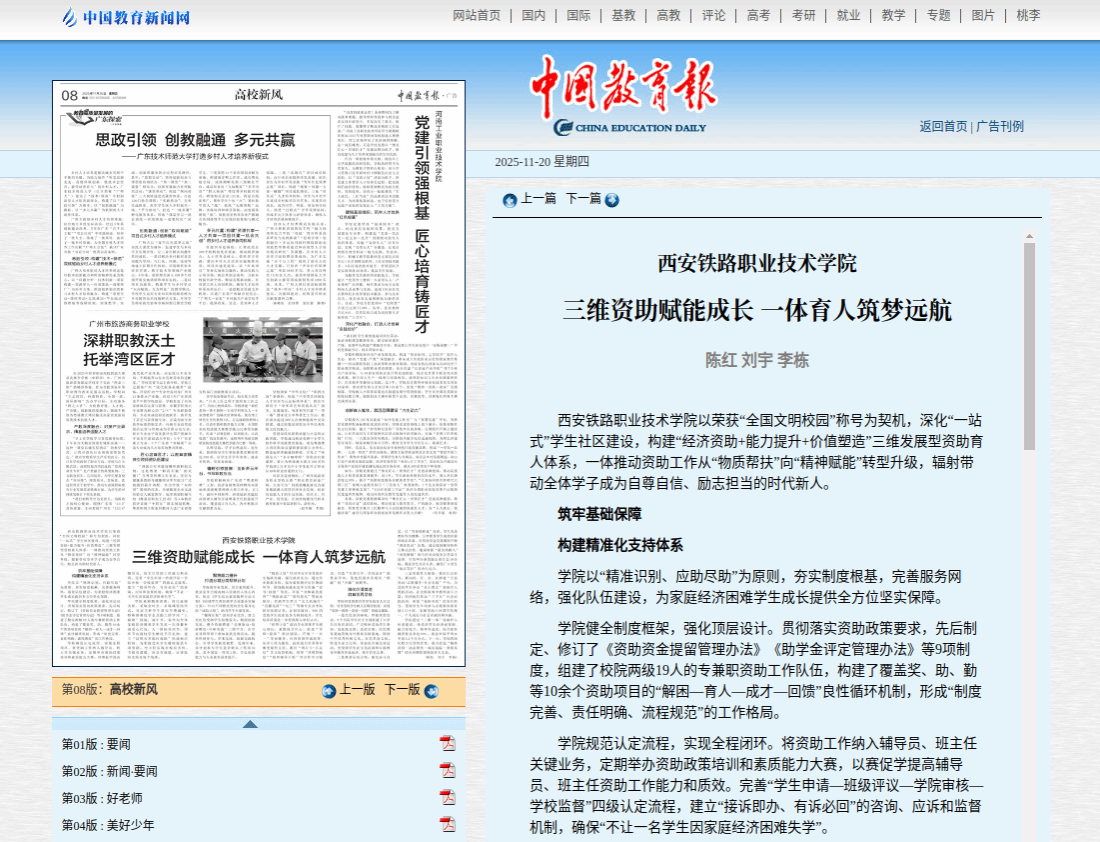The image size is (1100, 842).
Task: Click the previous article (上一篇) arrow icon
Action: click(x=510, y=200)
